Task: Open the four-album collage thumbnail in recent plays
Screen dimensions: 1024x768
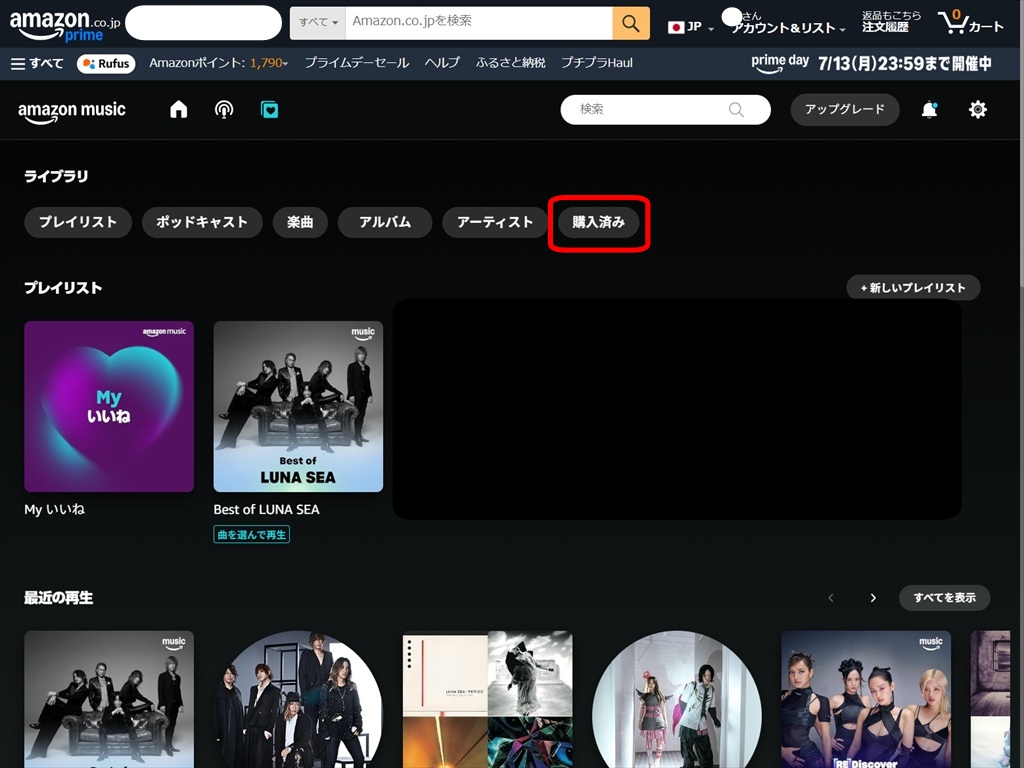Action: tap(488, 699)
